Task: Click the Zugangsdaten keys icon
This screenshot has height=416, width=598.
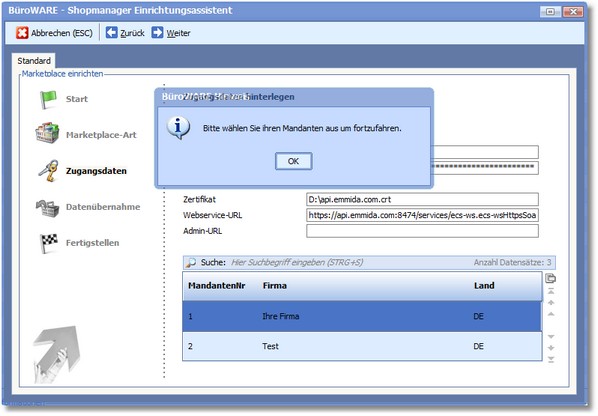Action: coord(48,170)
